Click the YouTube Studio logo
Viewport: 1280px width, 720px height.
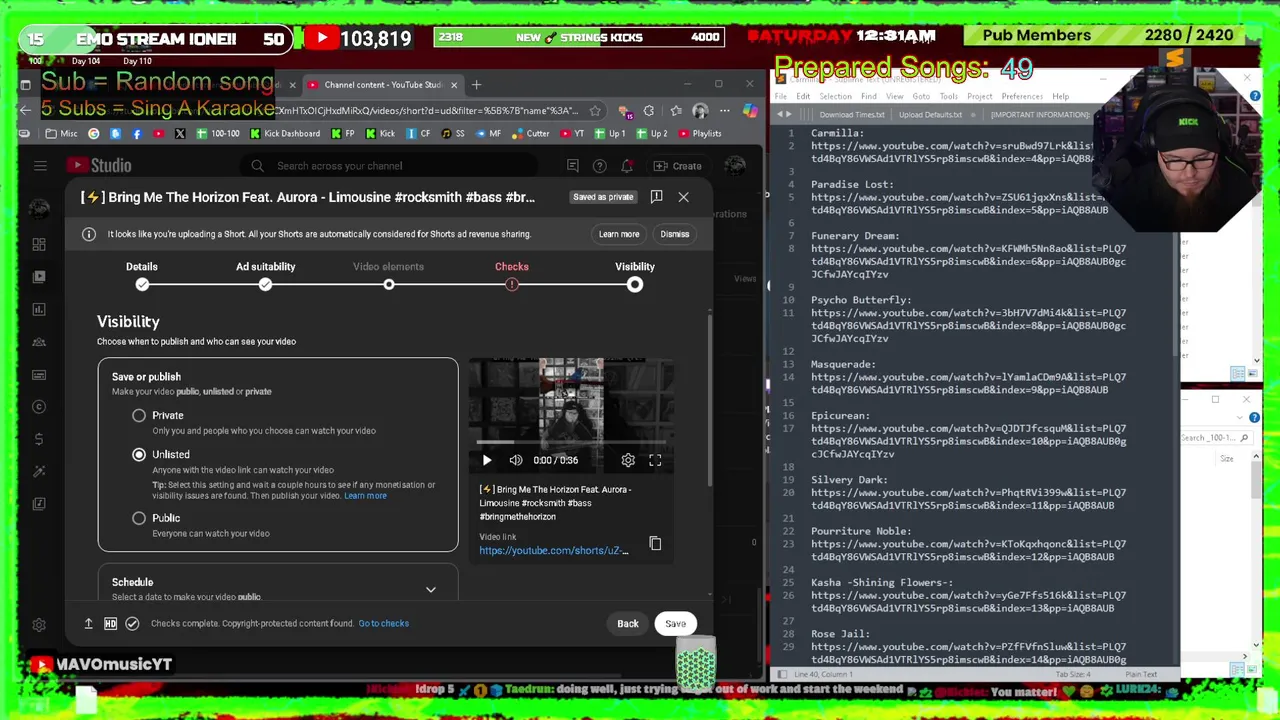click(99, 166)
